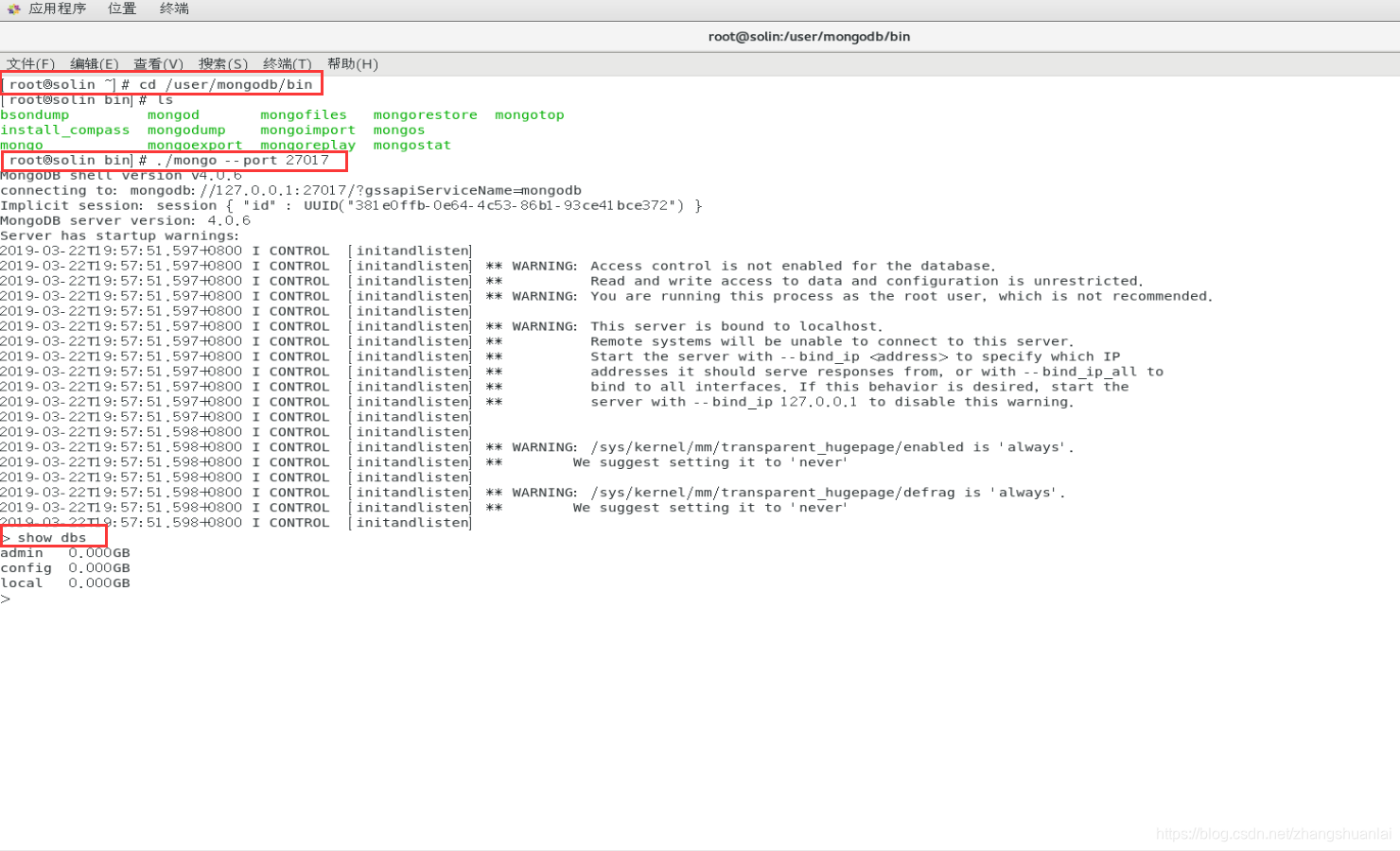The width and height of the screenshot is (1400, 851).
Task: Click the 'mongodump' file name
Action: [x=186, y=130]
